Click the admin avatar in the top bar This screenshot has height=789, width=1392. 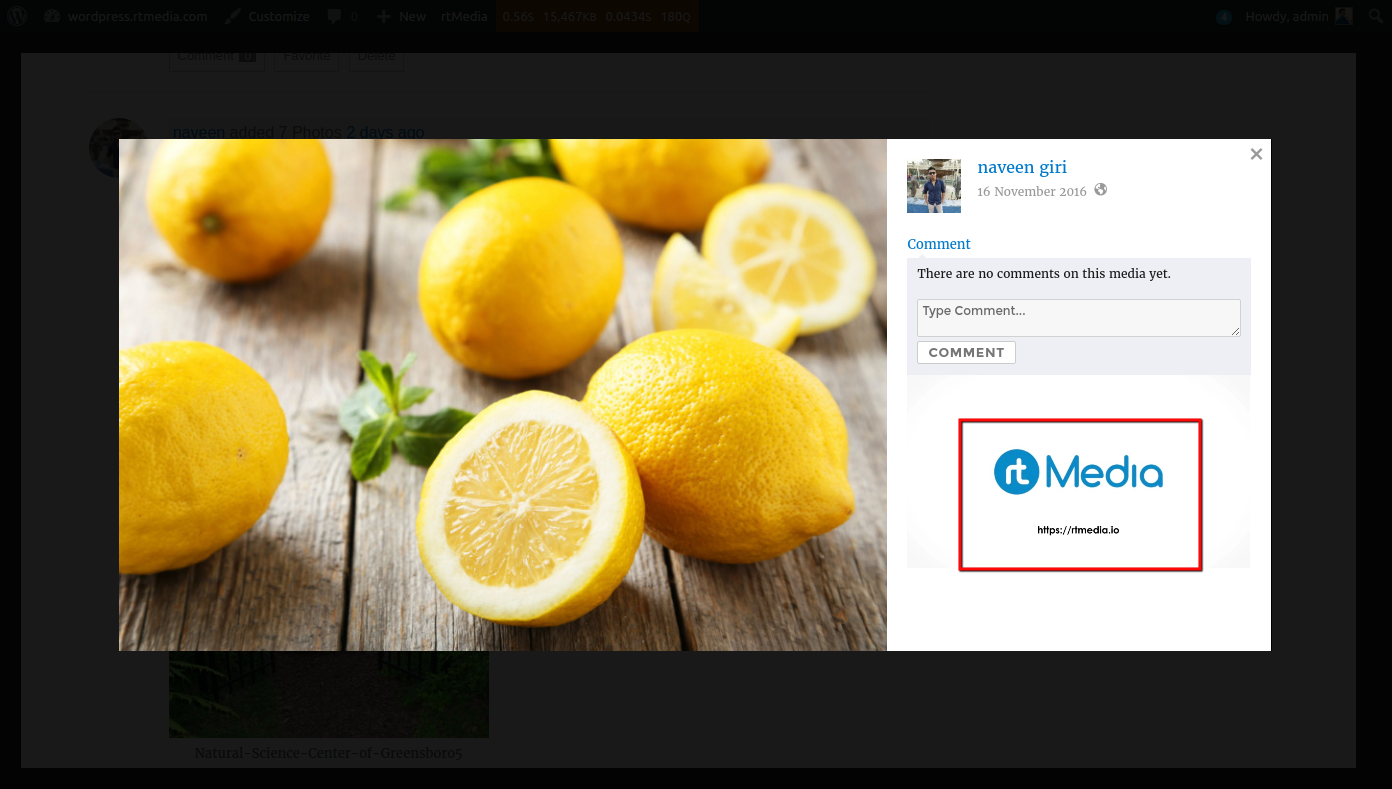(1343, 16)
